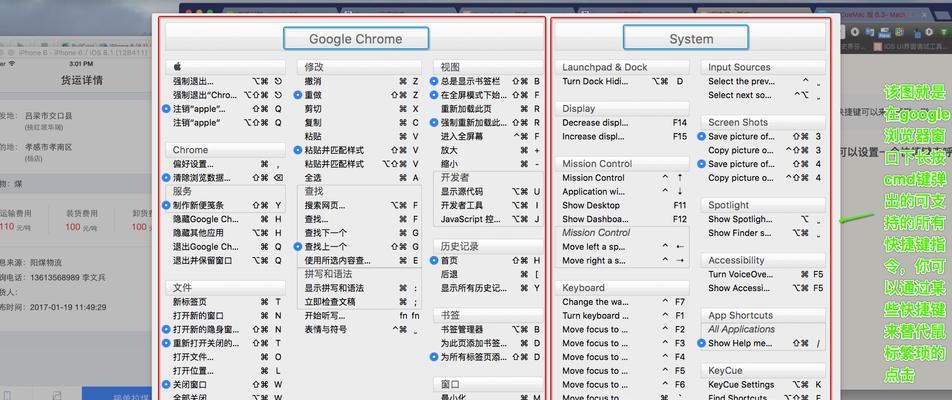Screen dimensions: 952x400
Task: Select Show Spotlight search row
Action: pyautogui.click(x=763, y=219)
